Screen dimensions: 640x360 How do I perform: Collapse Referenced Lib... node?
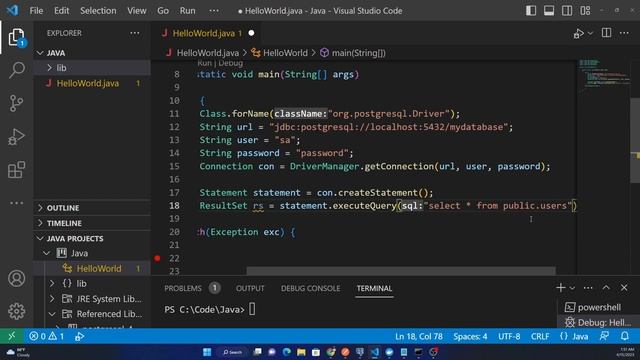pos(92,314)
